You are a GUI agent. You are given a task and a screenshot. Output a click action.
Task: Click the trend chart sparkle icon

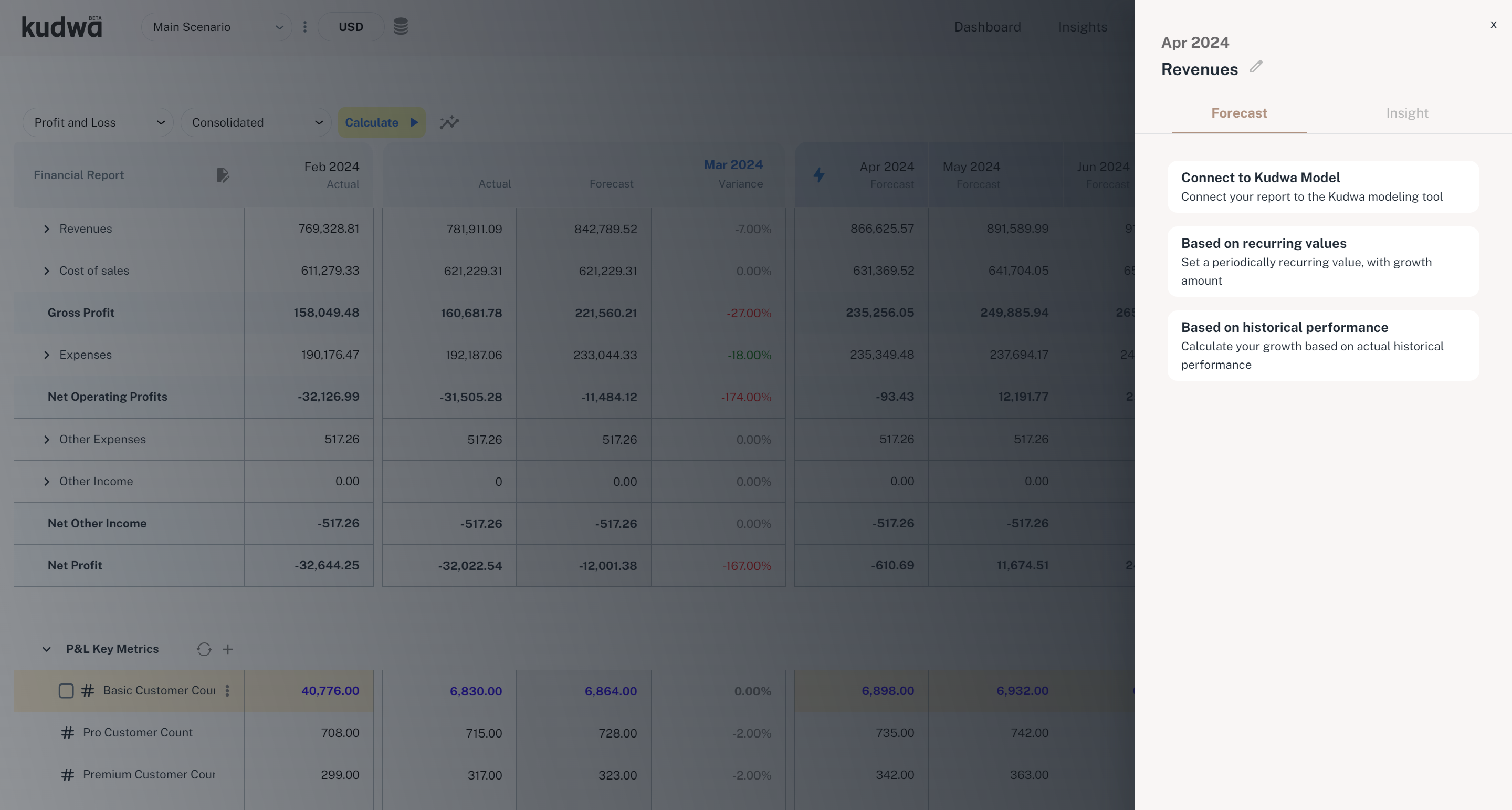click(449, 122)
